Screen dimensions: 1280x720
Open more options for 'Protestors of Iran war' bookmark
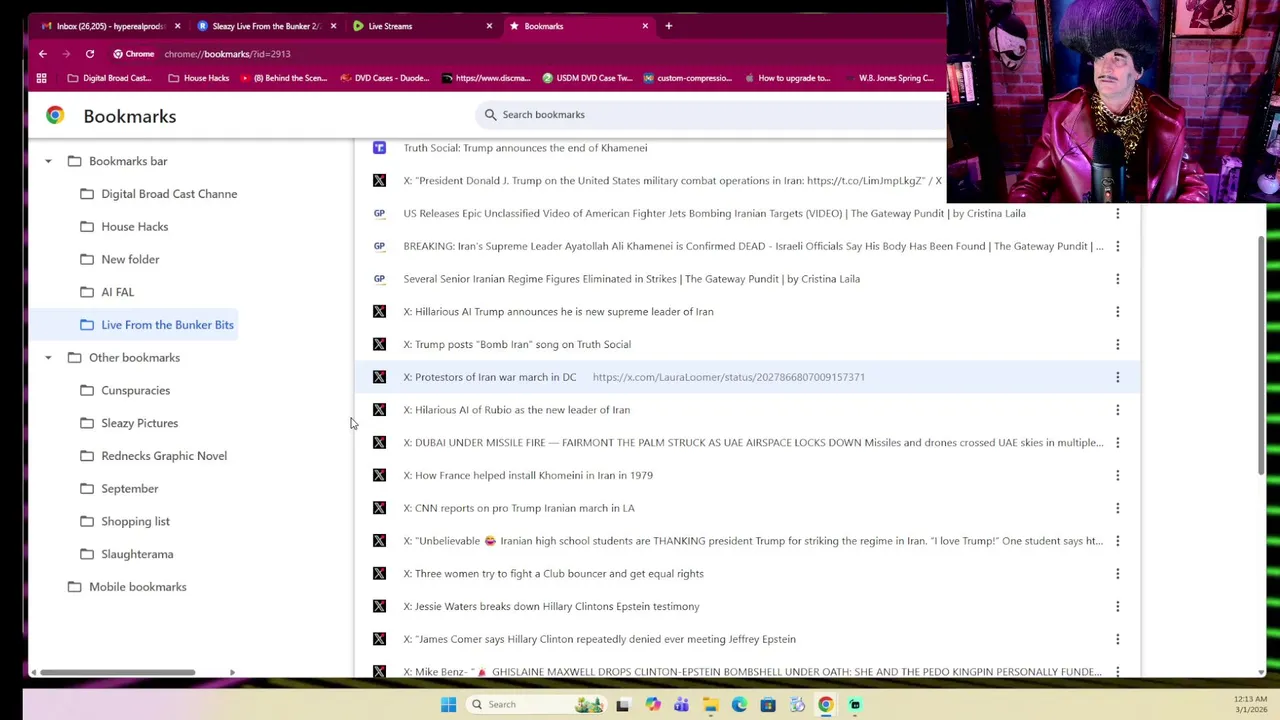tap(1117, 377)
